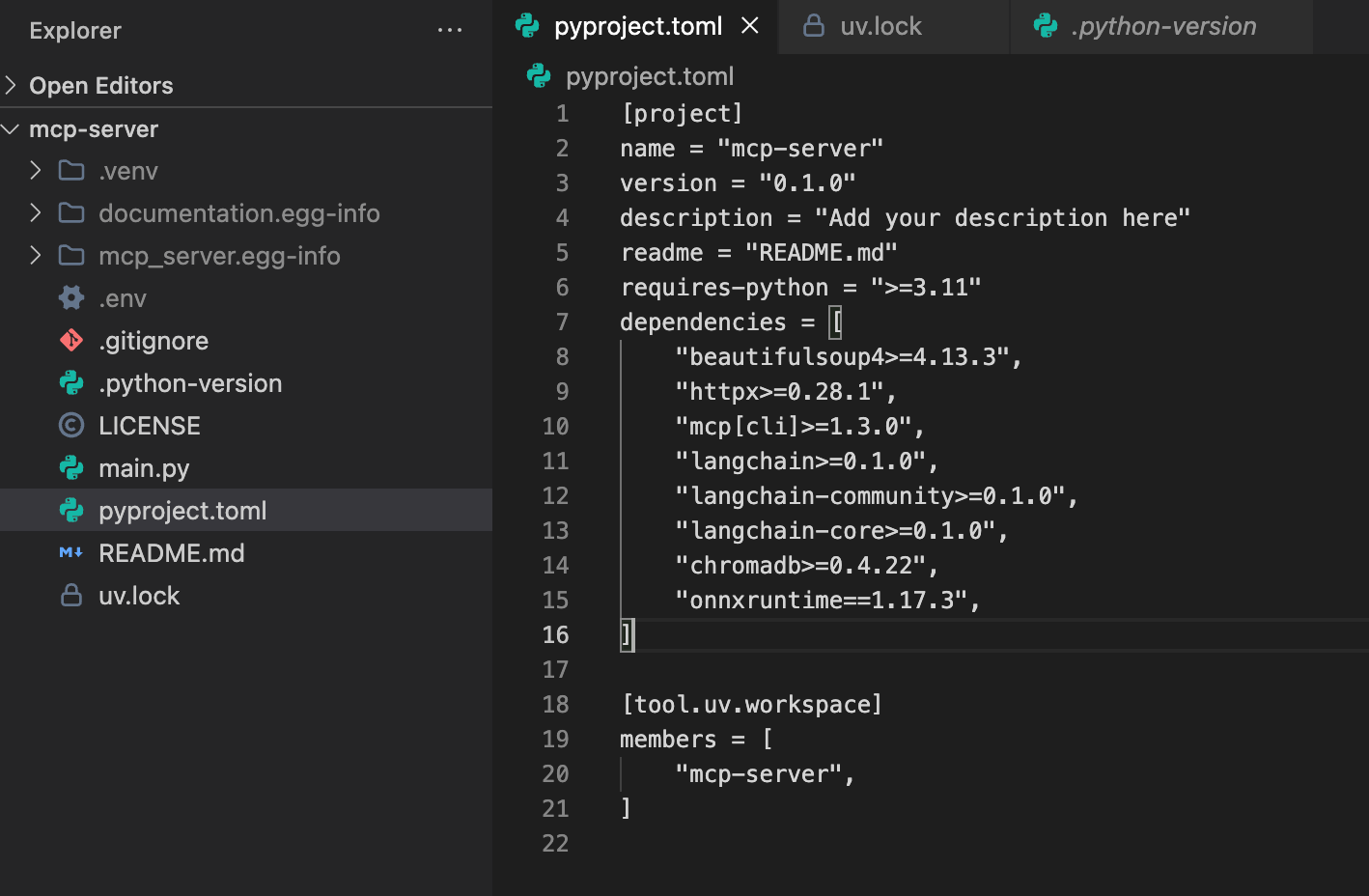Click the Python icon on .python-version tab
This screenshot has width=1369, height=896.
(x=1046, y=26)
